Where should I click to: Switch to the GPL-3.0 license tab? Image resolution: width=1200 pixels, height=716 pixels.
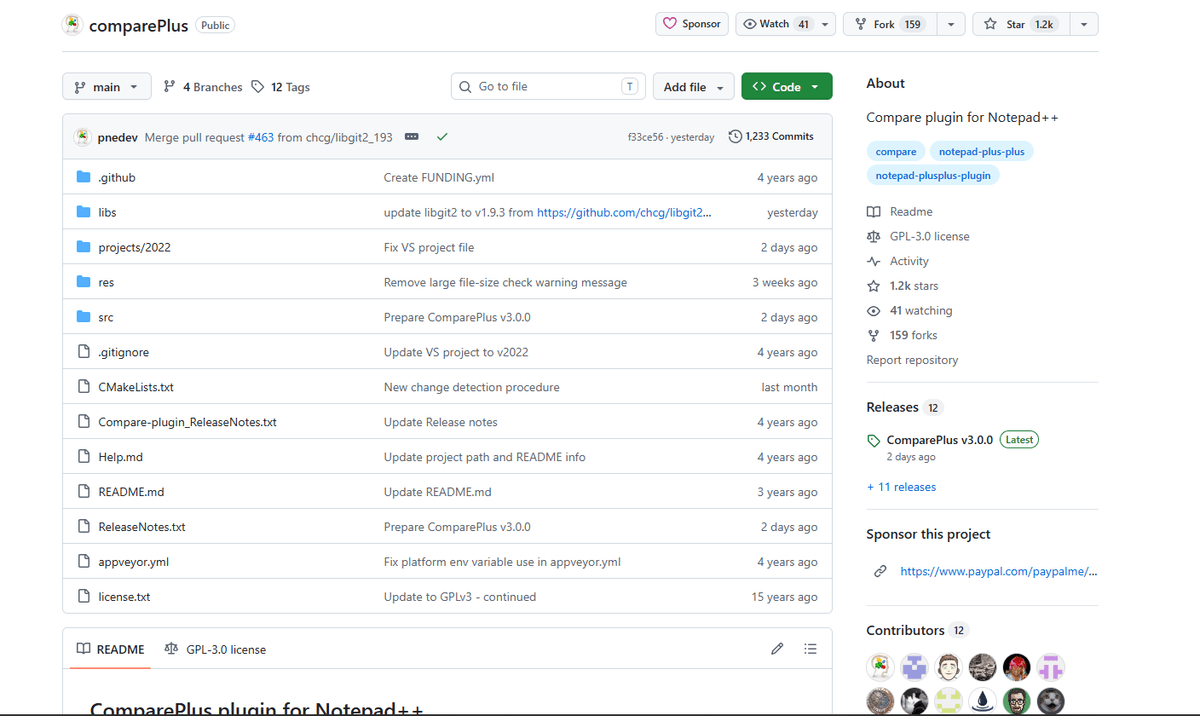pos(215,649)
